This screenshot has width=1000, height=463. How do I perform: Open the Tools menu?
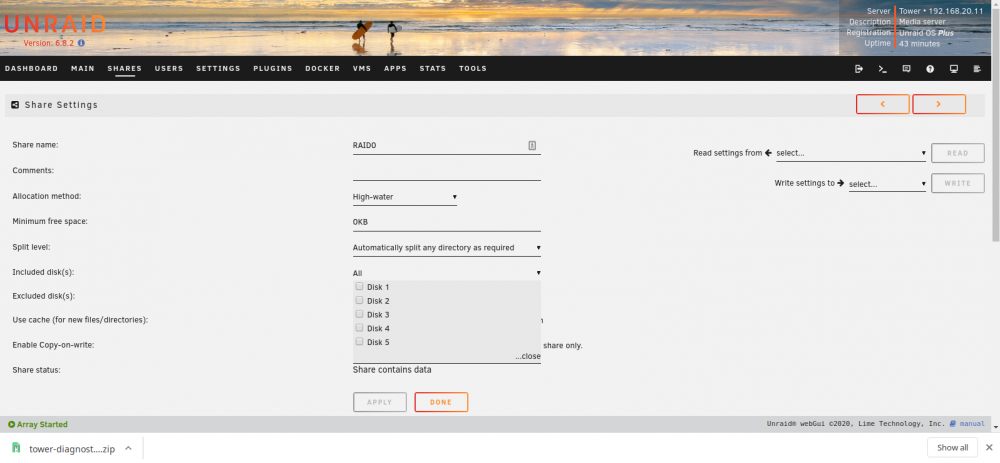click(473, 69)
